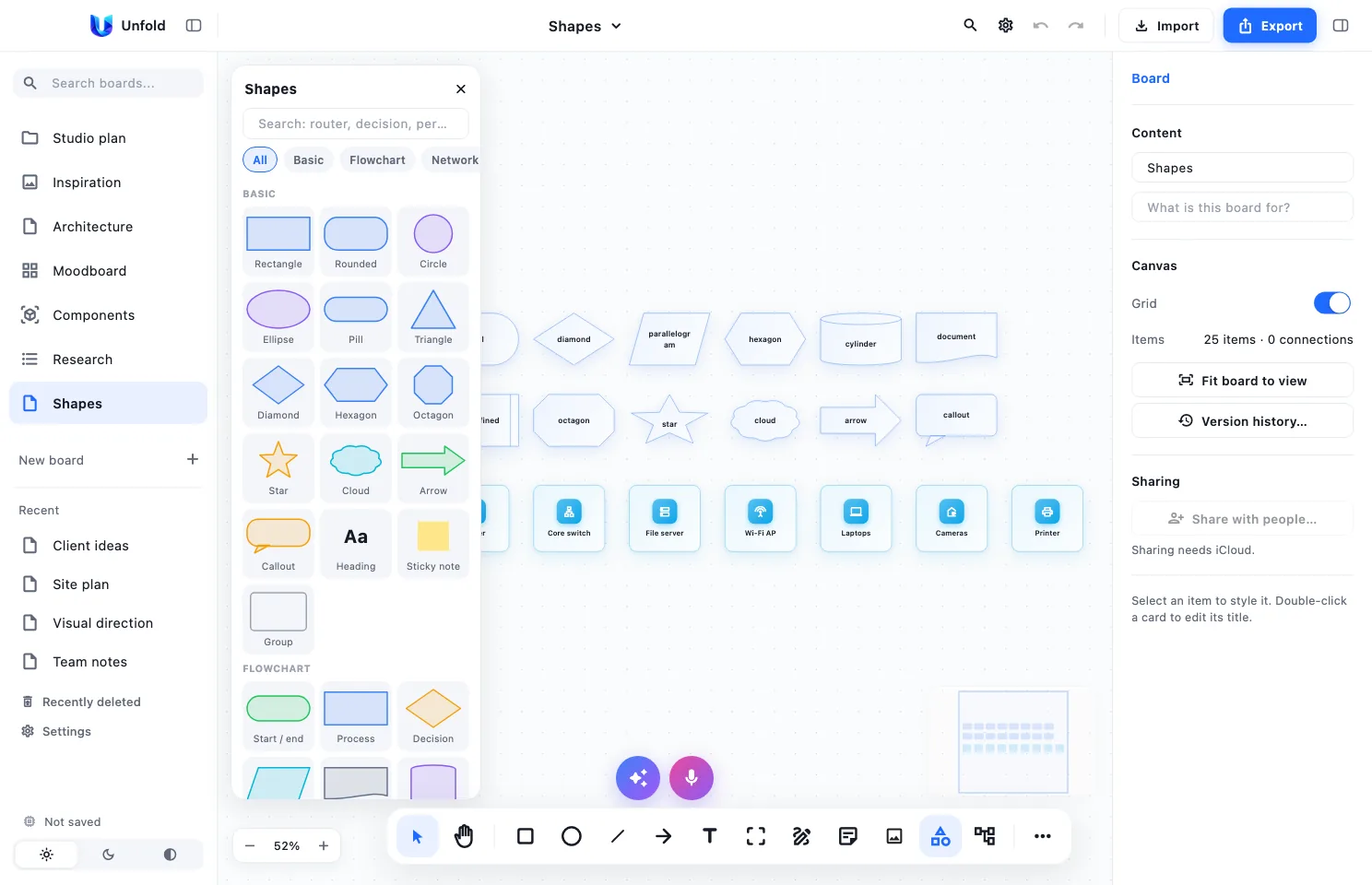This screenshot has width=1372, height=885.
Task: Open canvas search from top bar
Action: click(x=970, y=26)
